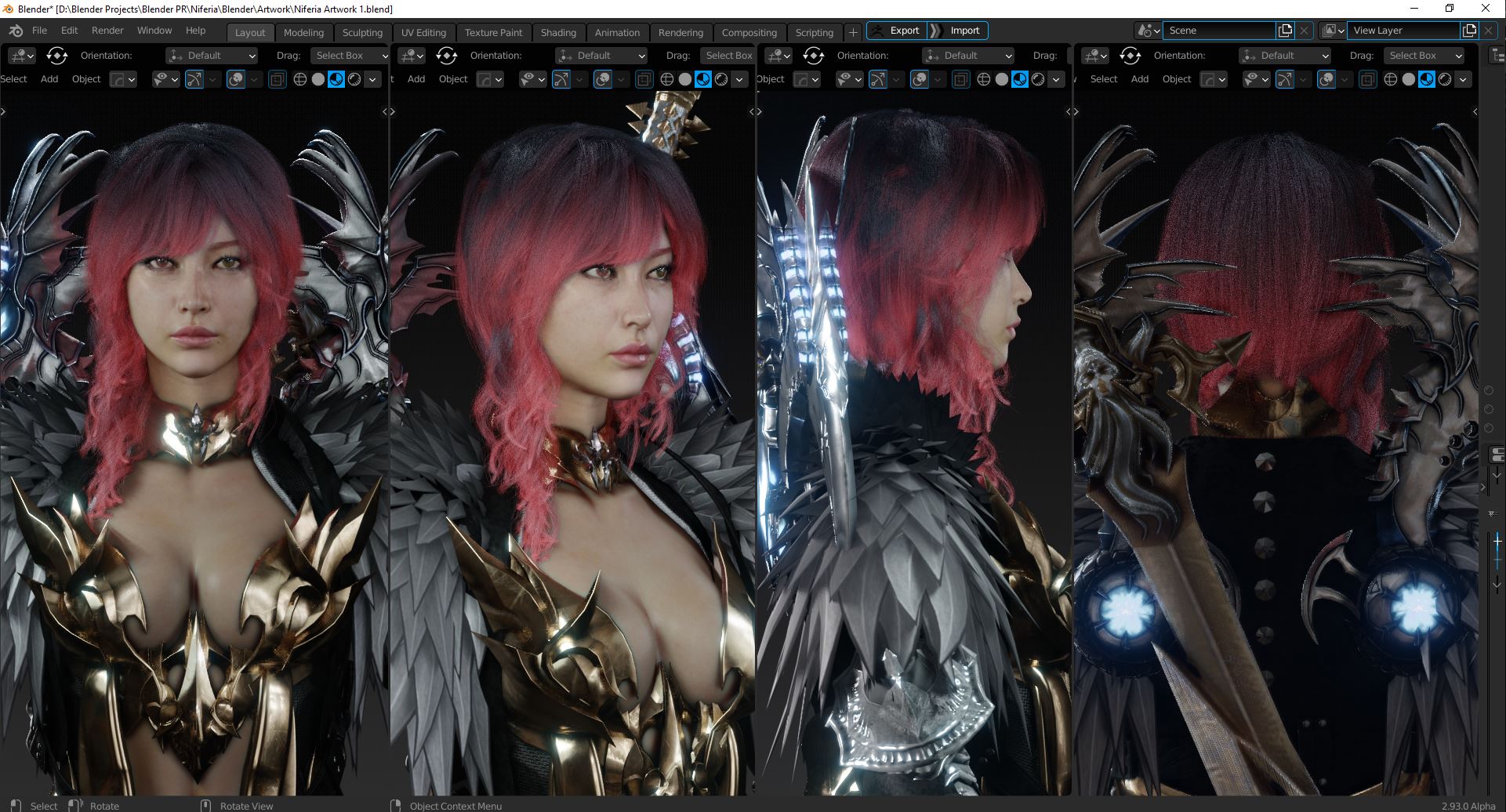Create new scene with the duplicate icon
The height and width of the screenshot is (812, 1506).
click(1285, 31)
